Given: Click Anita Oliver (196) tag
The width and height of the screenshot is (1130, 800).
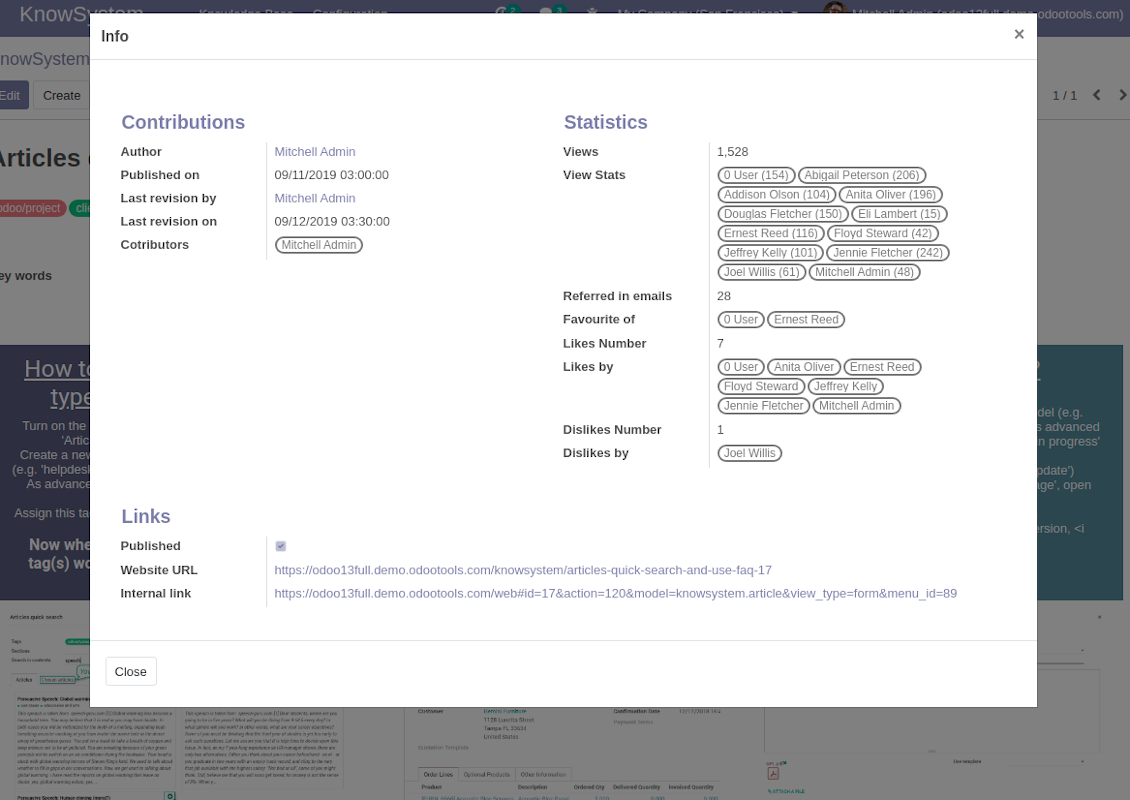Looking at the screenshot, I should tap(891, 195).
